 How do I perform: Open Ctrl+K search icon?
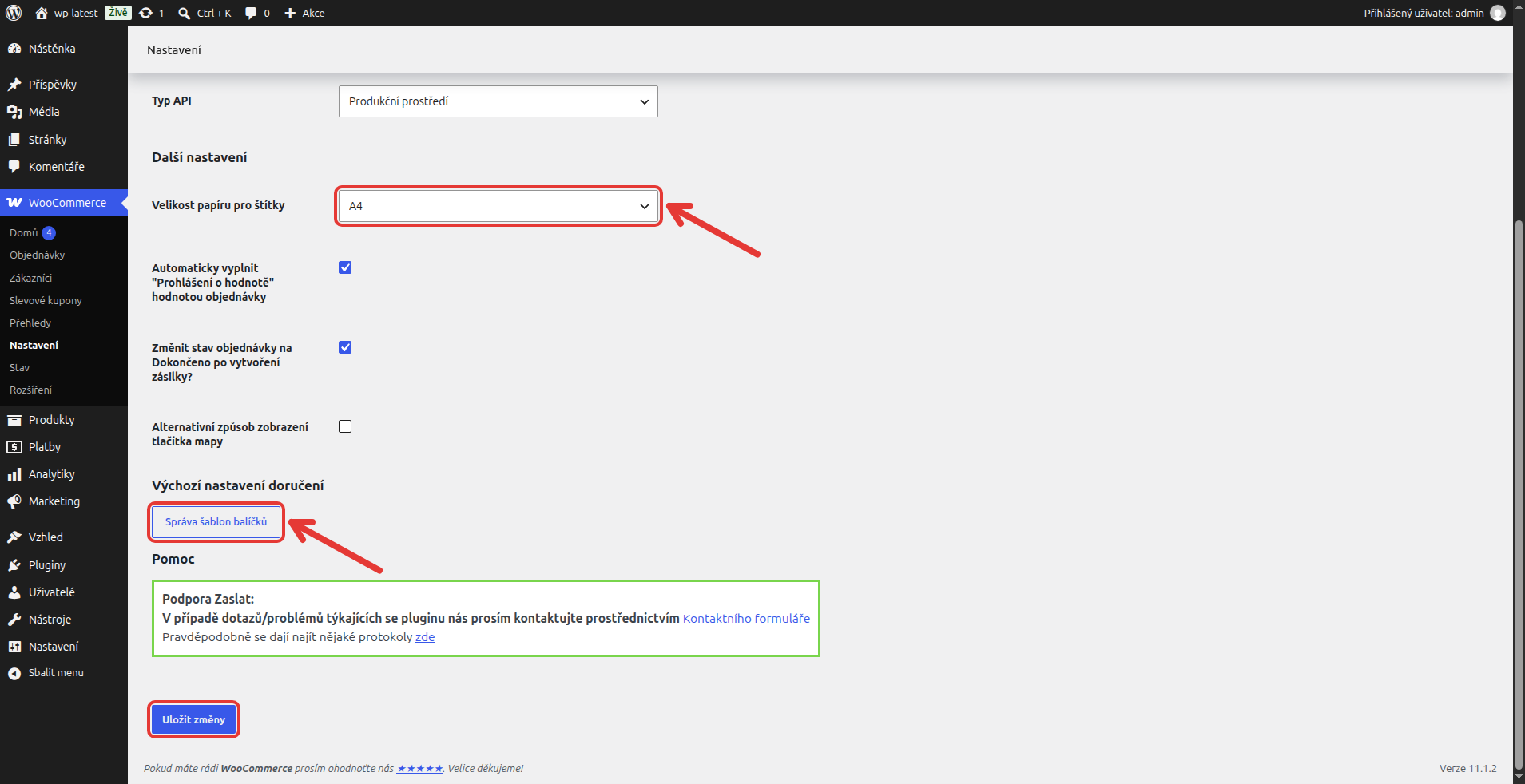[x=185, y=13]
